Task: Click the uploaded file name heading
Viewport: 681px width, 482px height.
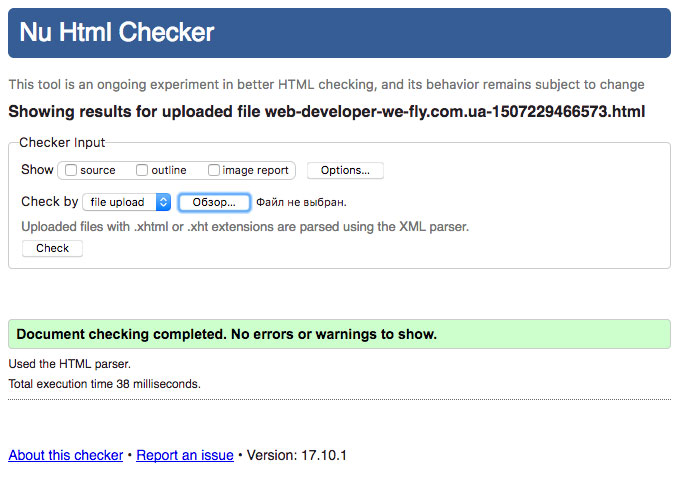Action: click(327, 111)
